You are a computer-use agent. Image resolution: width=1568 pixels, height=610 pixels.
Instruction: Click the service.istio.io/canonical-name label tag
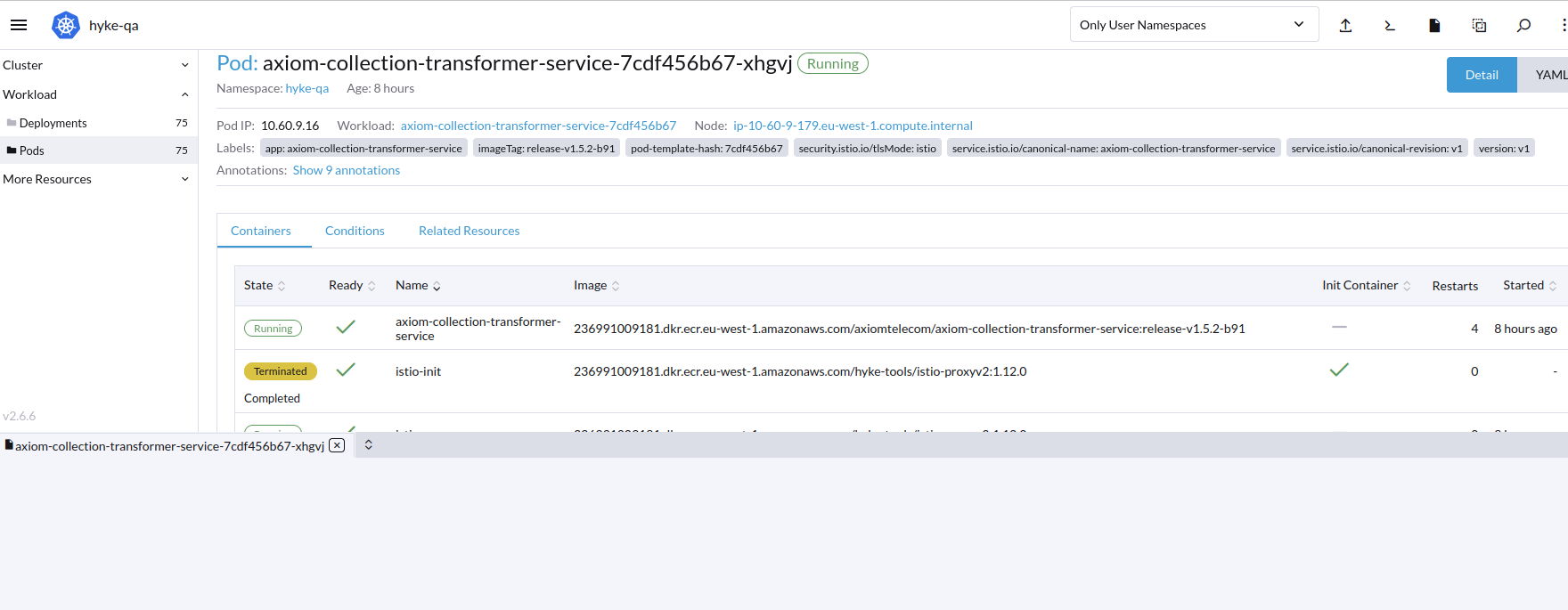coord(1114,148)
